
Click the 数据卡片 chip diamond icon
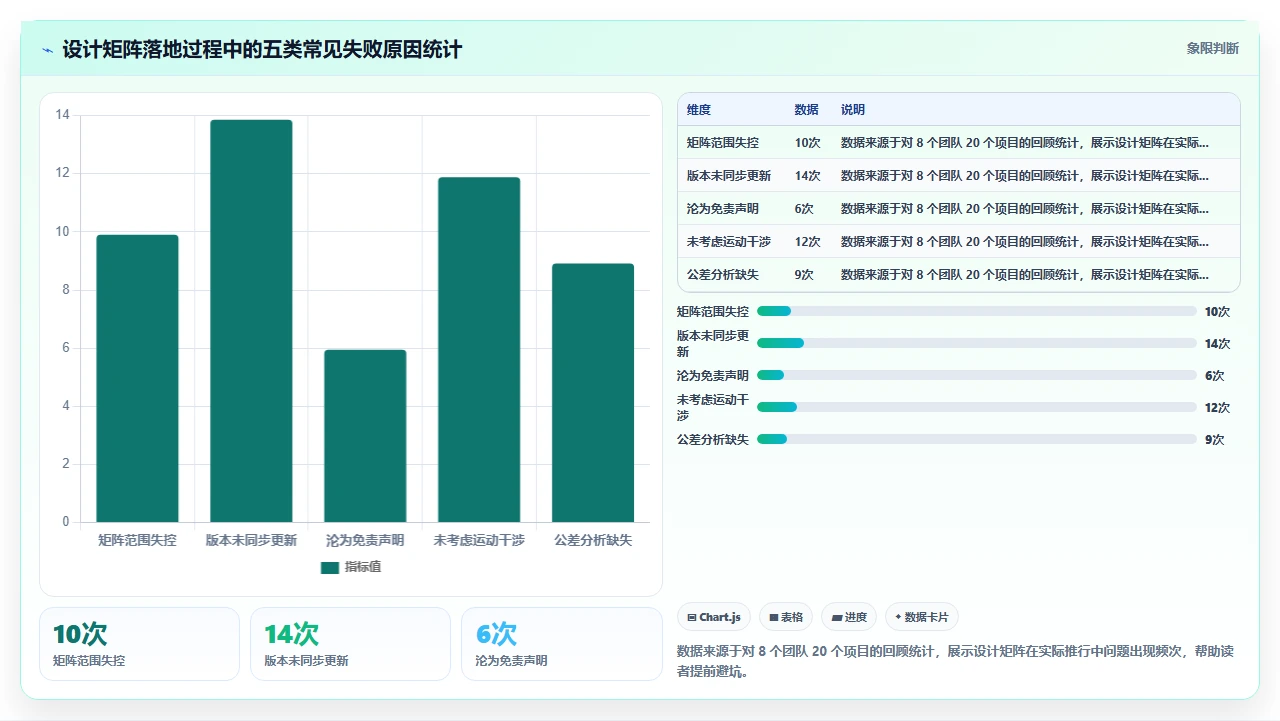click(898, 617)
